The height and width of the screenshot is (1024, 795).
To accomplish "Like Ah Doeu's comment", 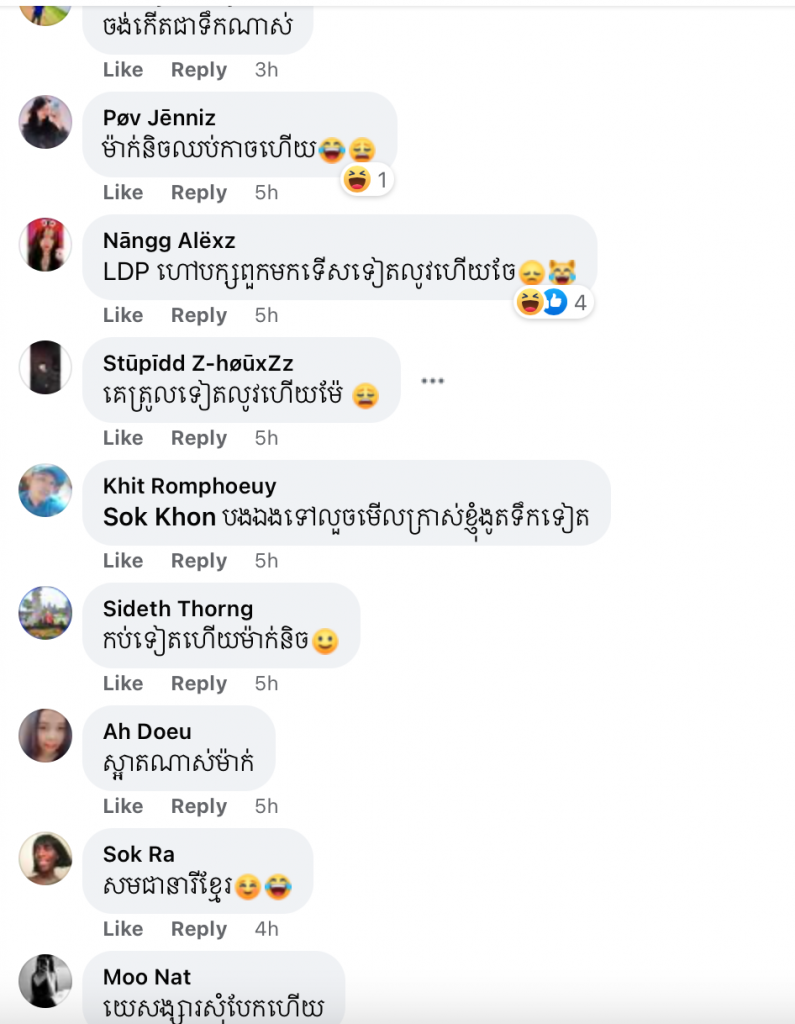I will 123,807.
